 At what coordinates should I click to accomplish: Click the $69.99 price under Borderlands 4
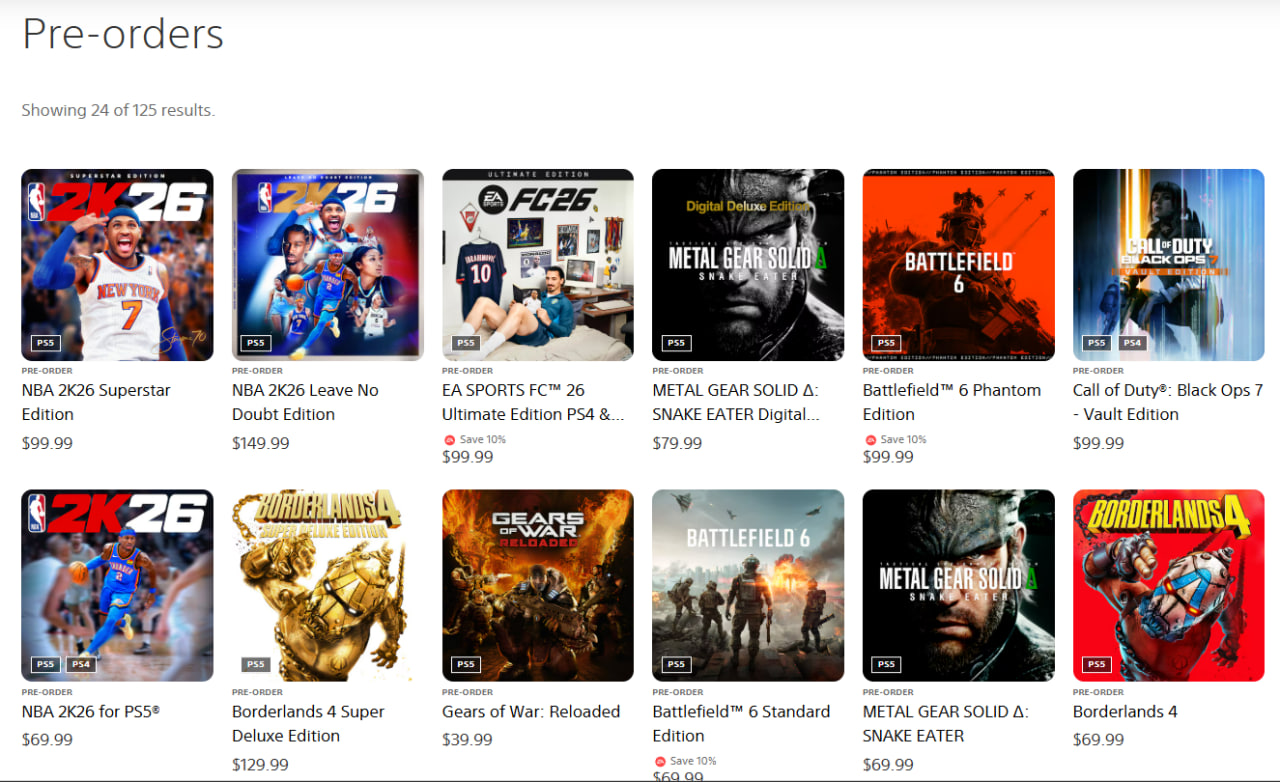(1098, 740)
